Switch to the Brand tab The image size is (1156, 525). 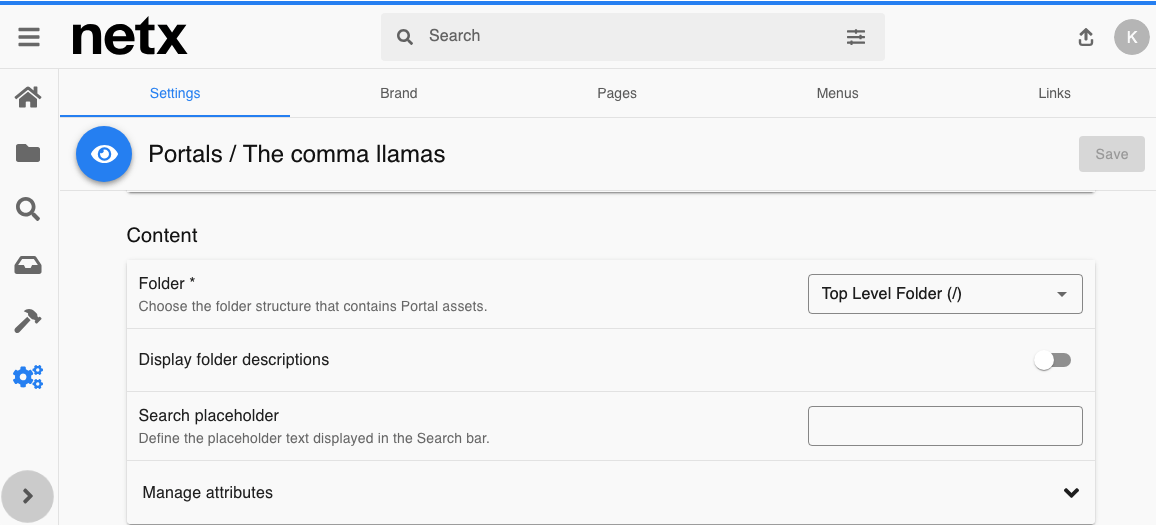(x=399, y=94)
